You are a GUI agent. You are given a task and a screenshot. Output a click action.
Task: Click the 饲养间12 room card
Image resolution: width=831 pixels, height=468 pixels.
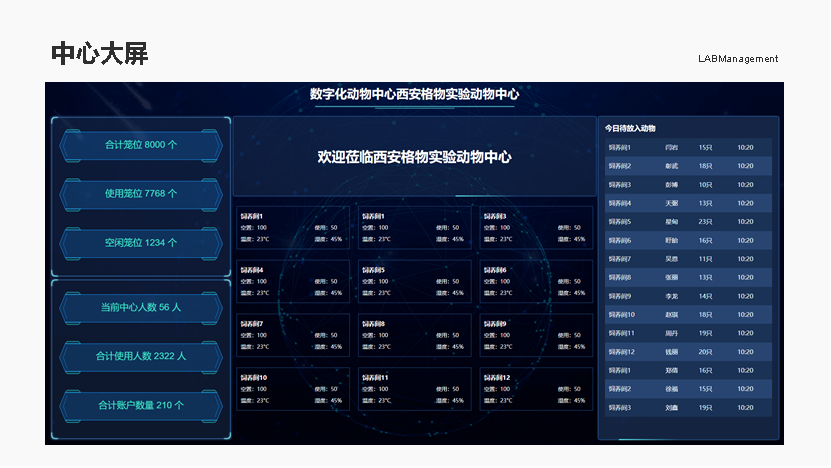(x=535, y=389)
